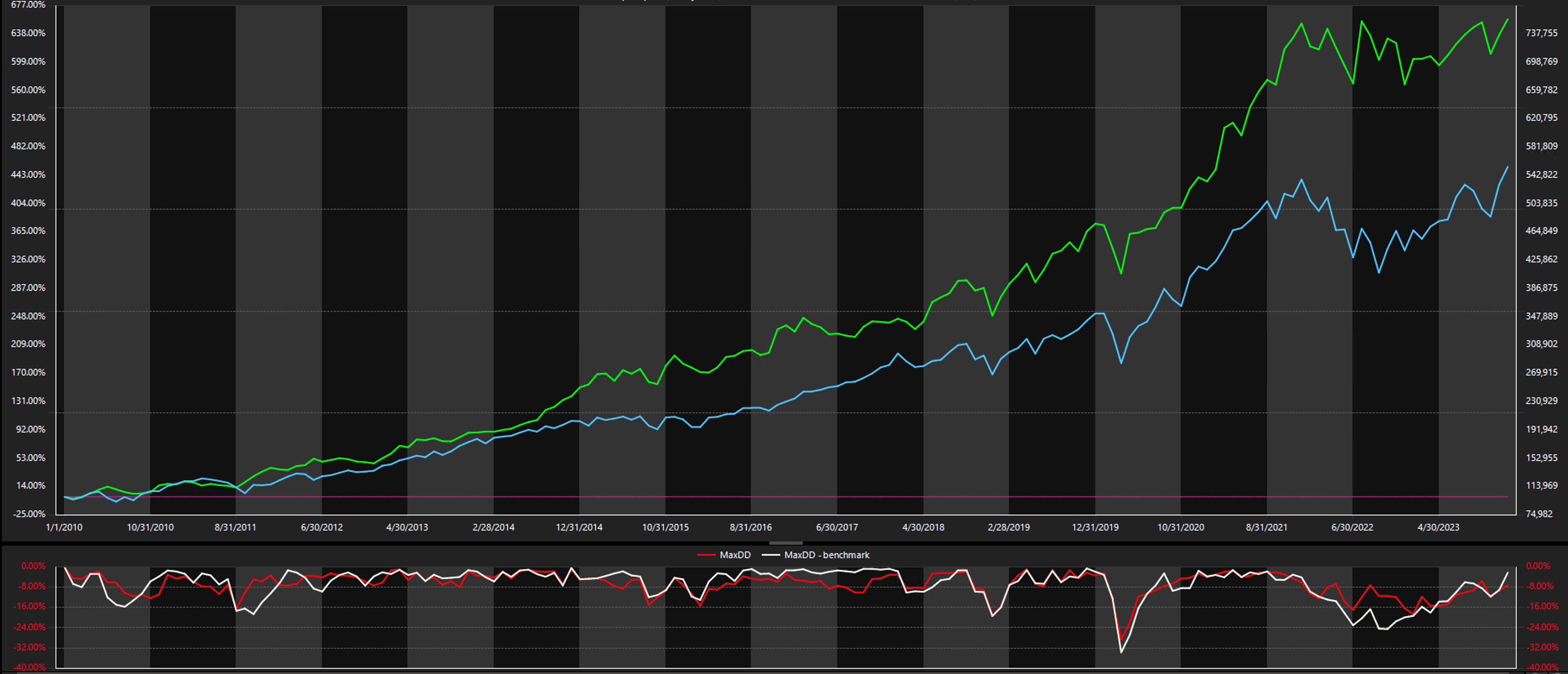
Task: Click the 365.00% axis label
Action: coord(28,231)
